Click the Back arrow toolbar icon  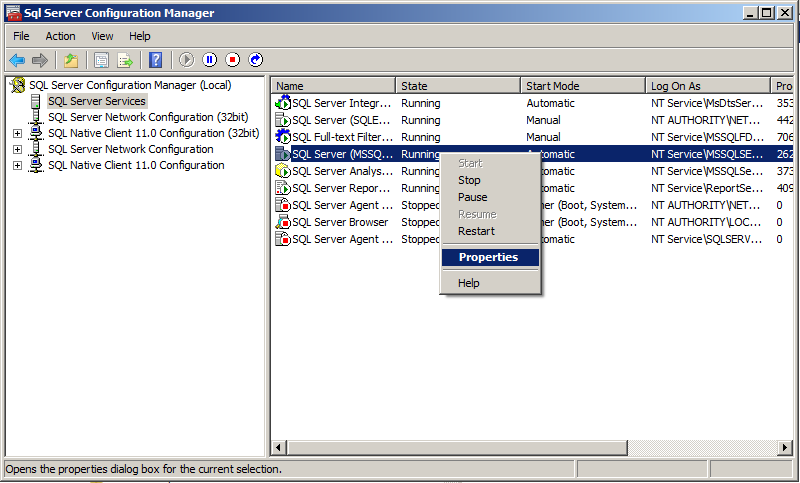pyautogui.click(x=17, y=60)
